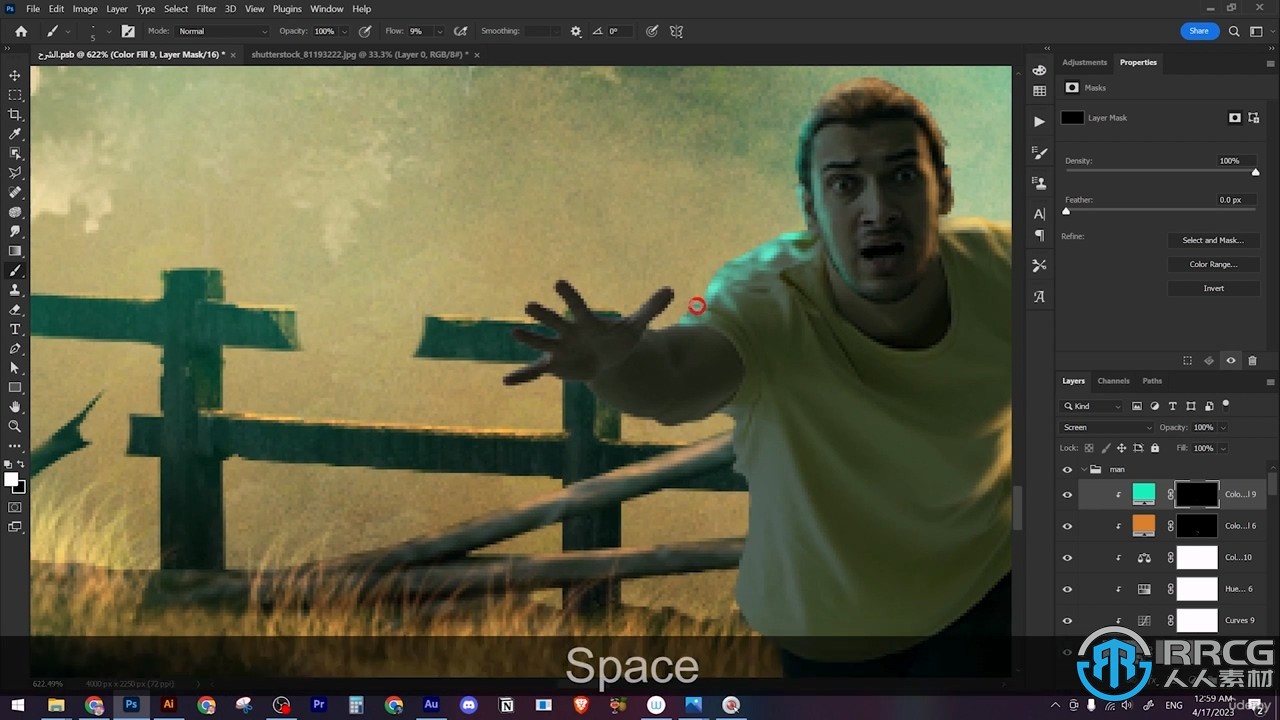Click the Home icon in options bar
This screenshot has width=1280, height=720.
coord(21,31)
